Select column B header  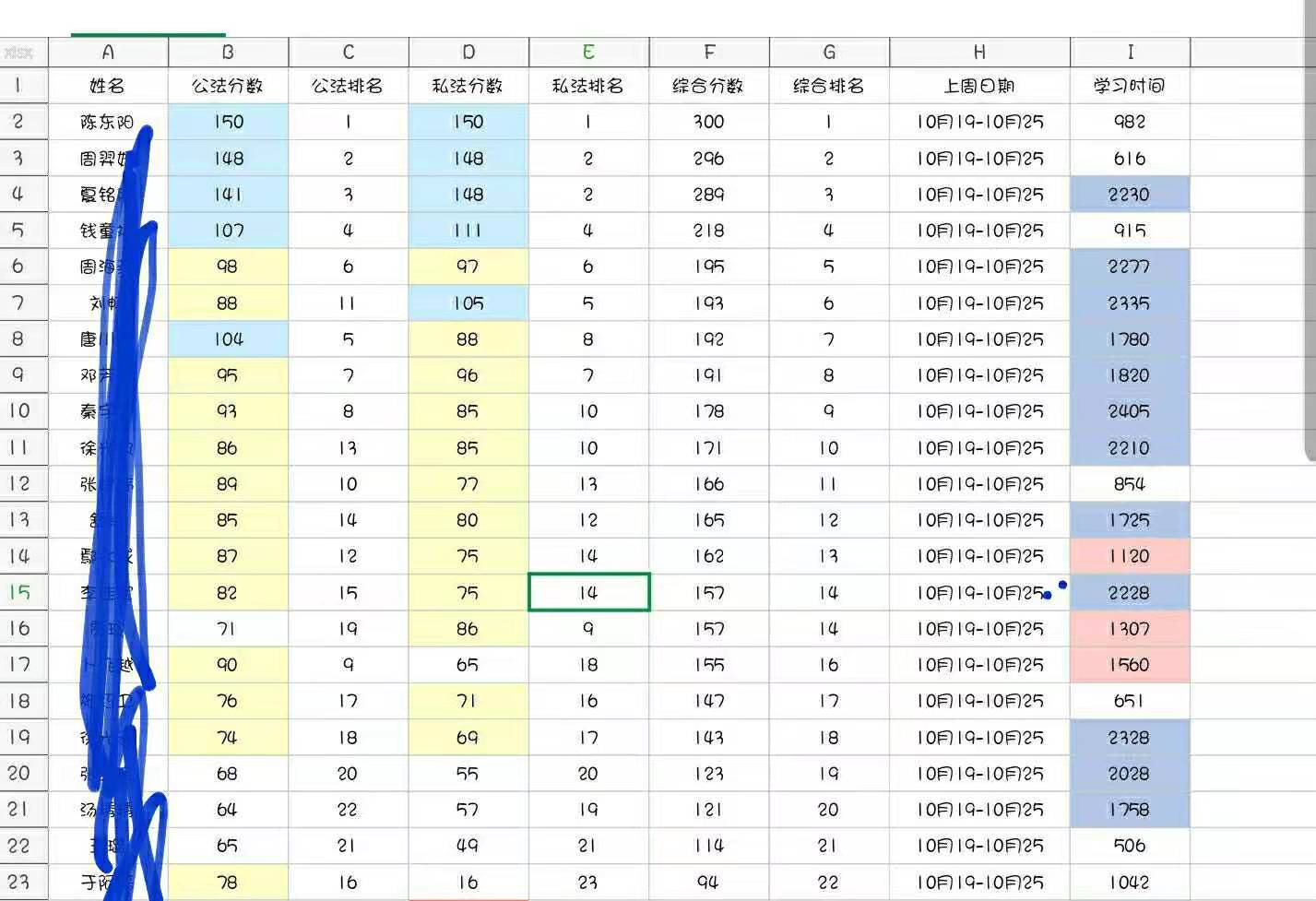pyautogui.click(x=229, y=53)
